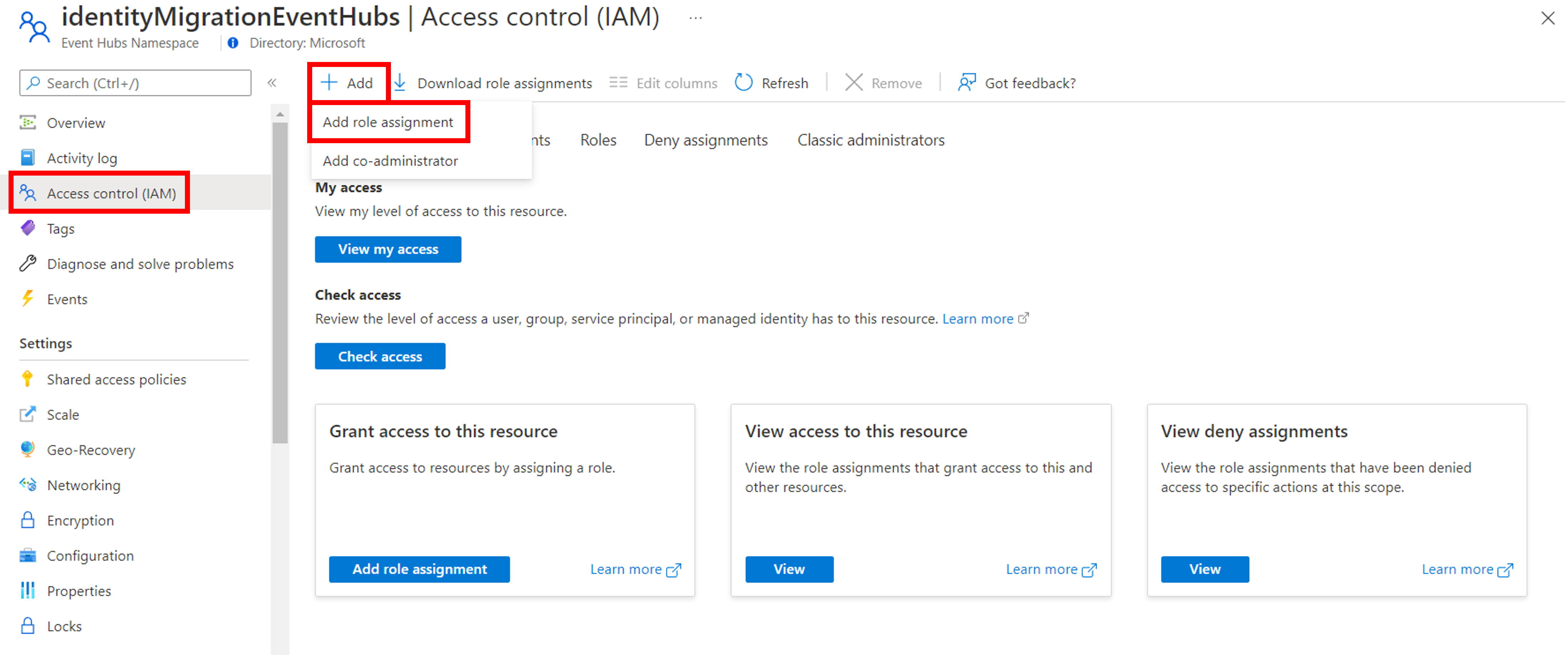Open Geo-Recovery settings page

[x=91, y=450]
